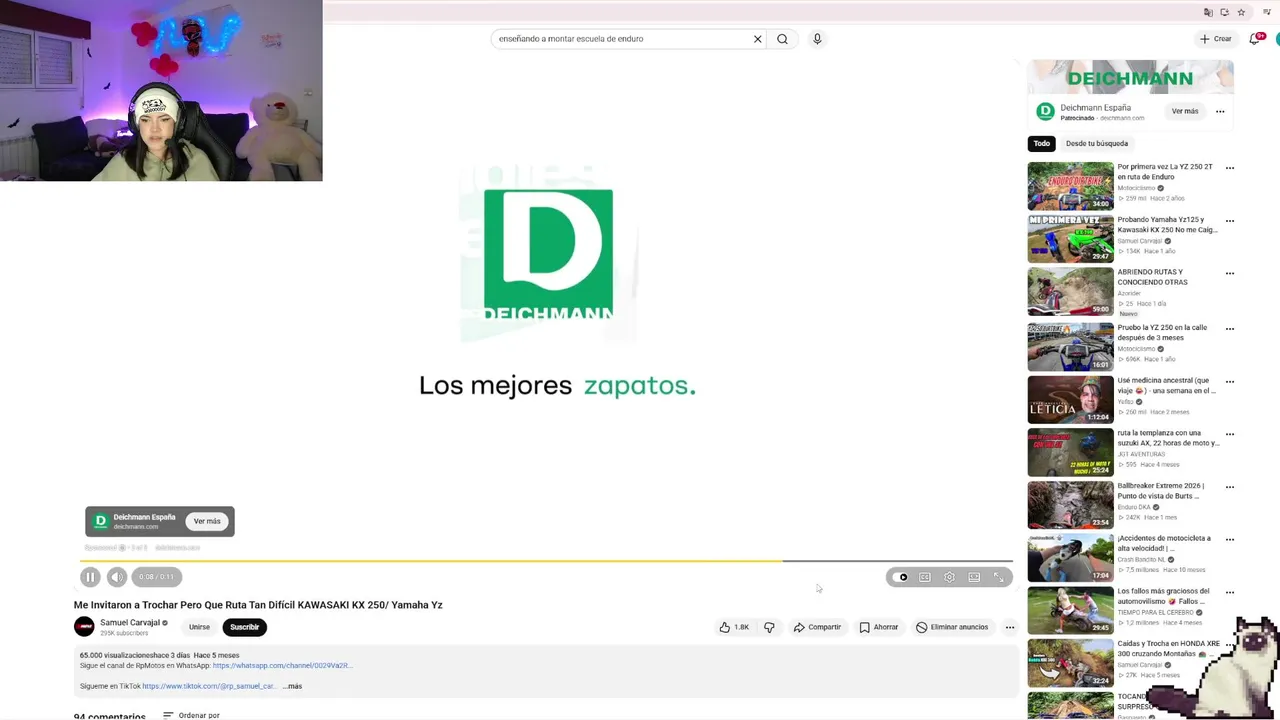Open the player settings gear
The width and height of the screenshot is (1280, 720).
tap(949, 577)
